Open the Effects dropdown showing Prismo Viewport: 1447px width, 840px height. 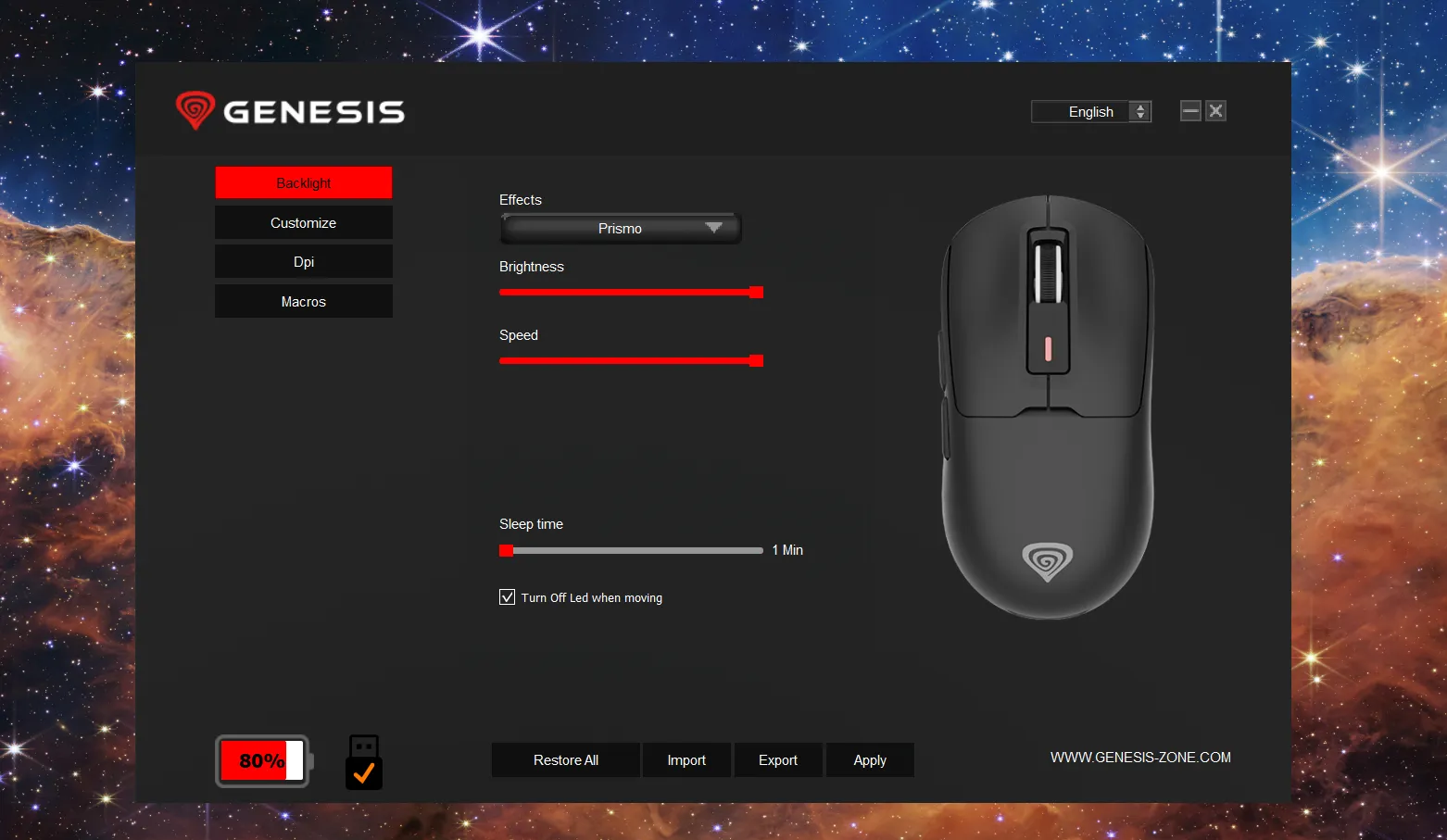click(x=621, y=229)
